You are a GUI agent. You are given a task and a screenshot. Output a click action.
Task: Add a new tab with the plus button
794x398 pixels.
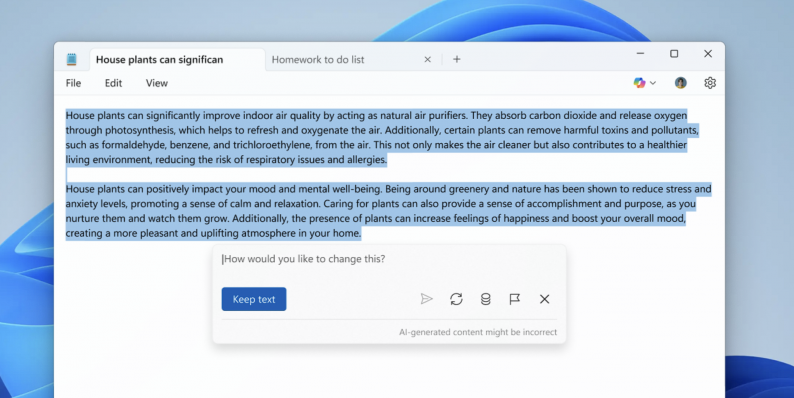[456, 59]
